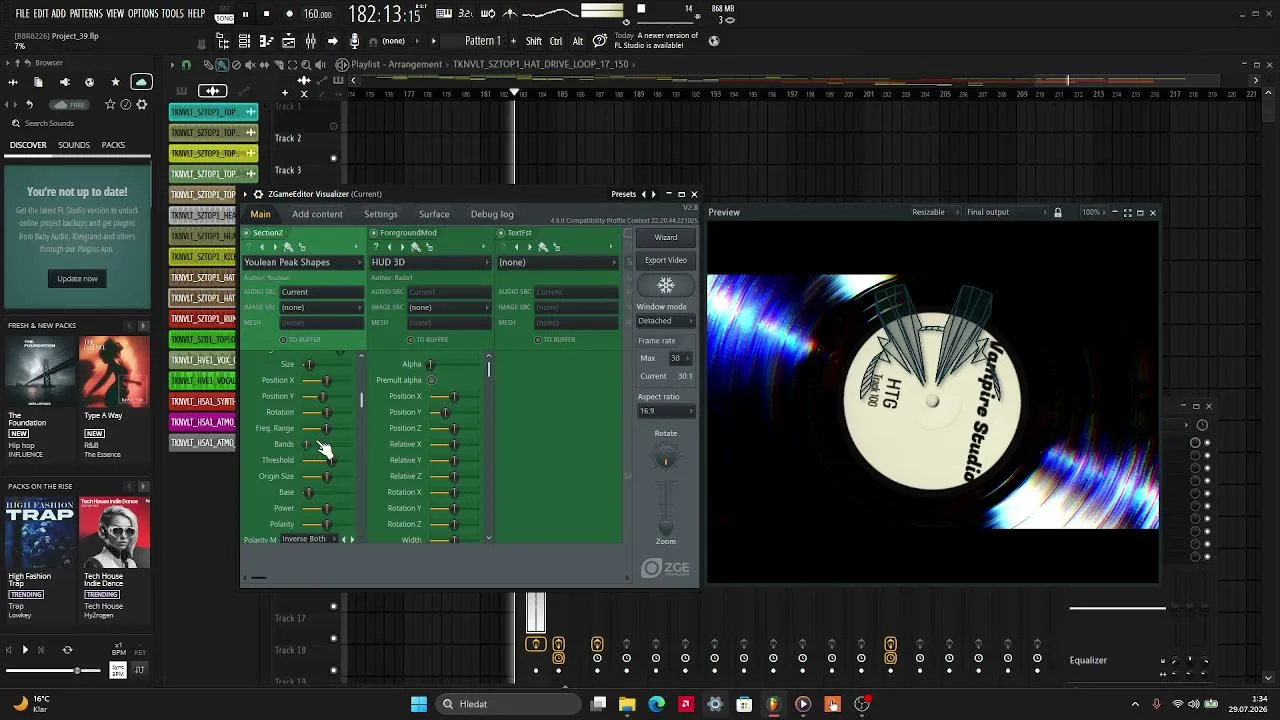Image resolution: width=1280 pixels, height=720 pixels.
Task: Open the Window mode Detached dropdown
Action: click(x=666, y=321)
